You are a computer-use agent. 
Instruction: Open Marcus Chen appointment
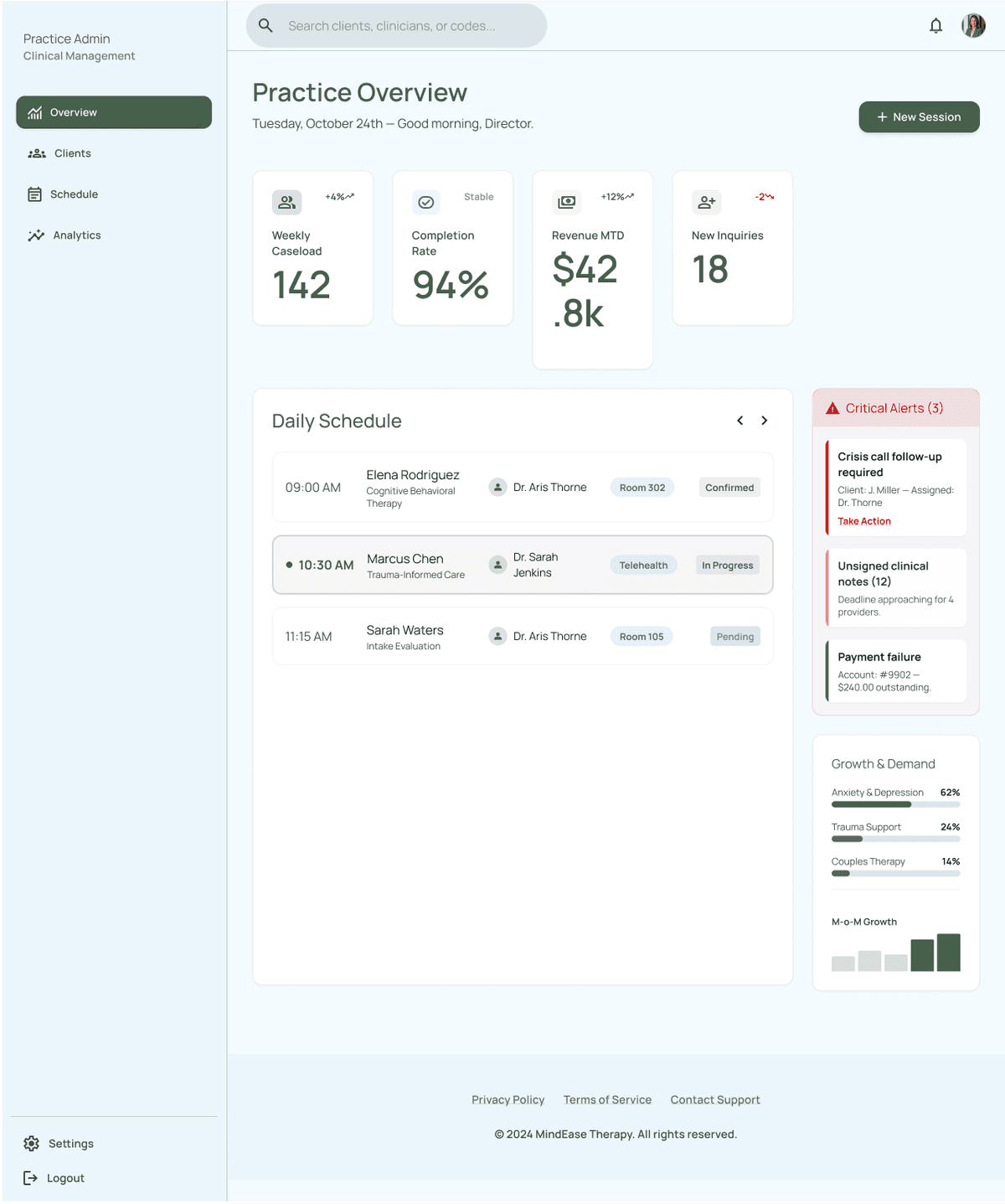(x=523, y=566)
